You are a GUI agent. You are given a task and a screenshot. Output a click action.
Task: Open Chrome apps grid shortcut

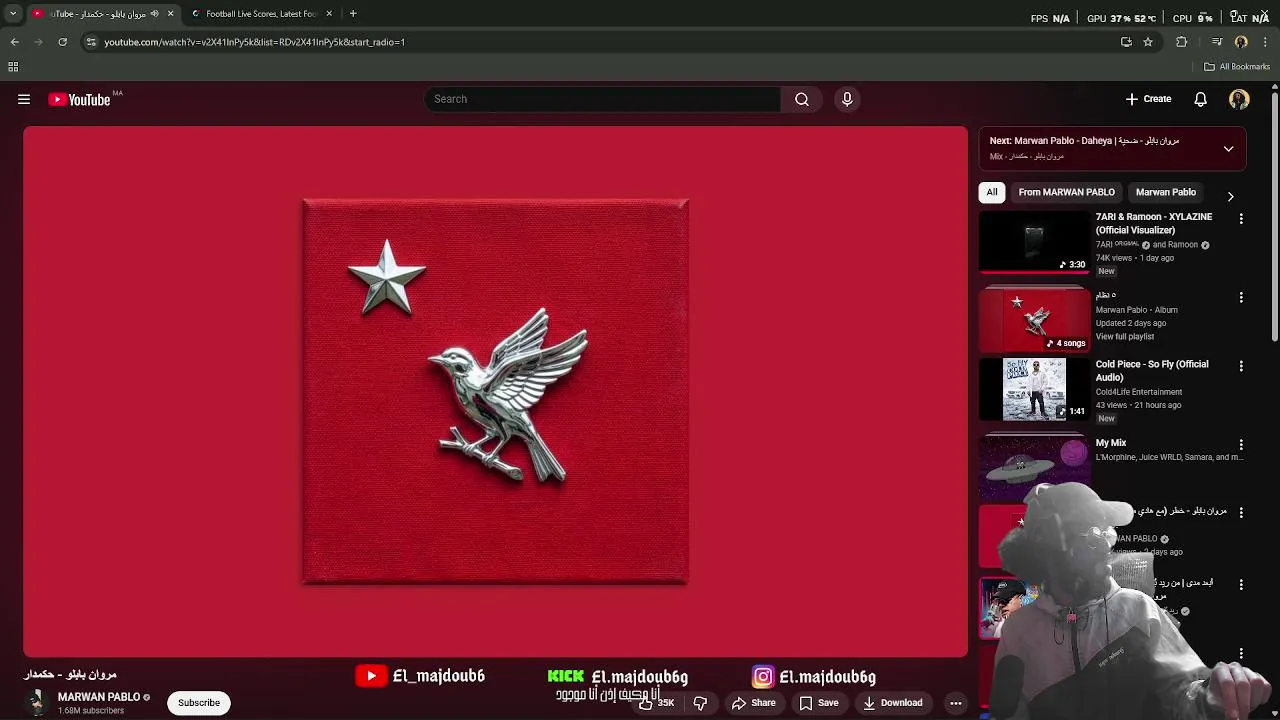click(13, 67)
